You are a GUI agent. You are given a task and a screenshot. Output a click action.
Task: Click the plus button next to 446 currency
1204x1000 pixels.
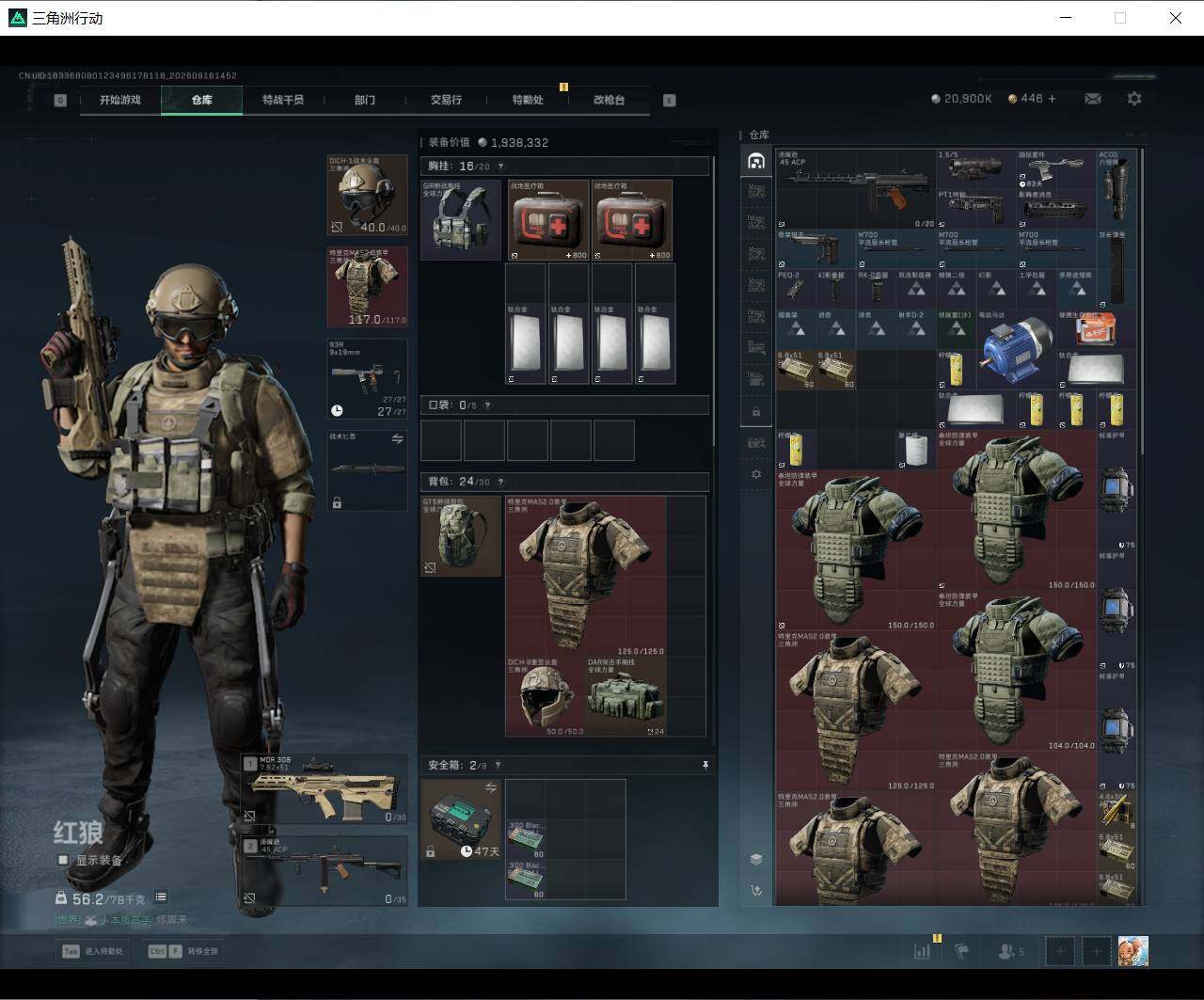point(1052,99)
